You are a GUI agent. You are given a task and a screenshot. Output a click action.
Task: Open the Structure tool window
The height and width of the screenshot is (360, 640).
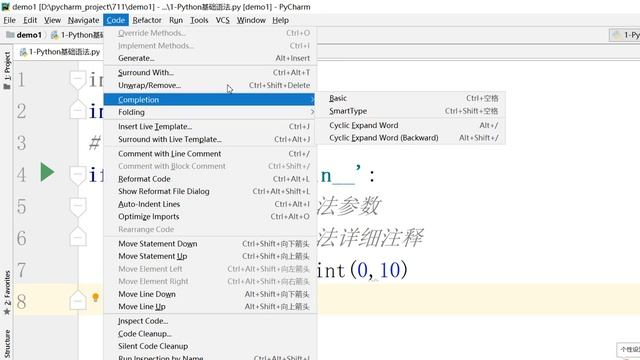point(7,344)
